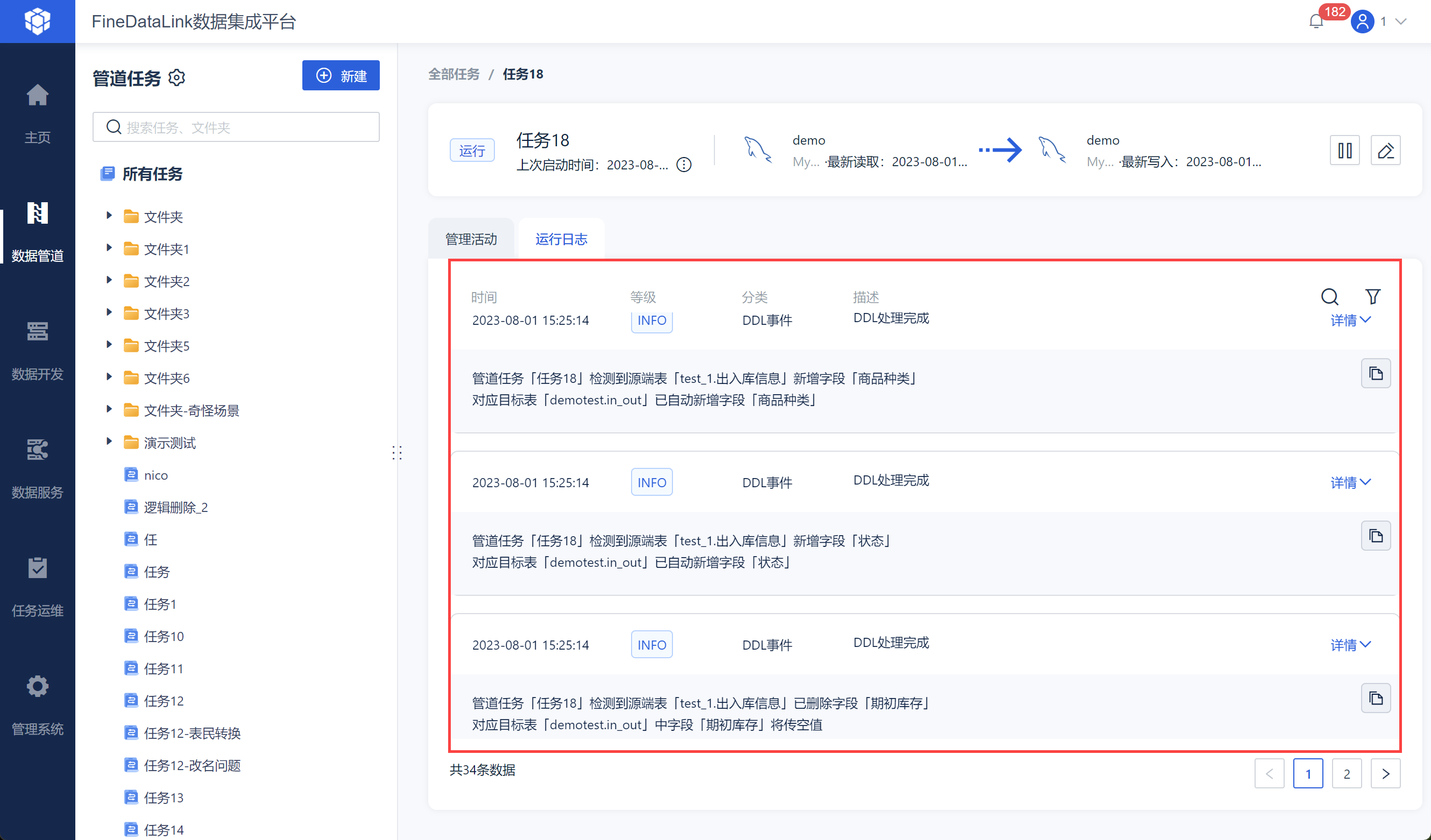The width and height of the screenshot is (1431, 840).
Task: Expand the 文件夹1 folder
Action: (109, 248)
